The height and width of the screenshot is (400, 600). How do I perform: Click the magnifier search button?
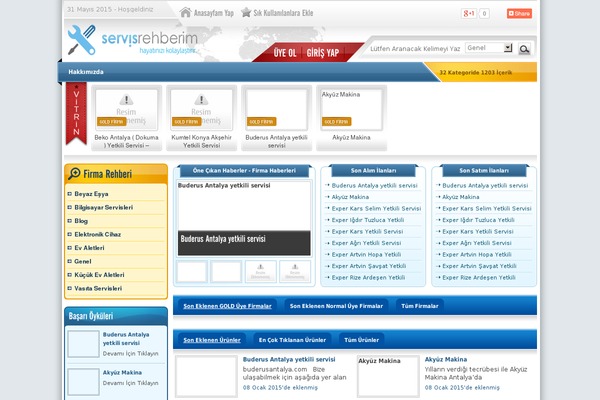point(524,49)
